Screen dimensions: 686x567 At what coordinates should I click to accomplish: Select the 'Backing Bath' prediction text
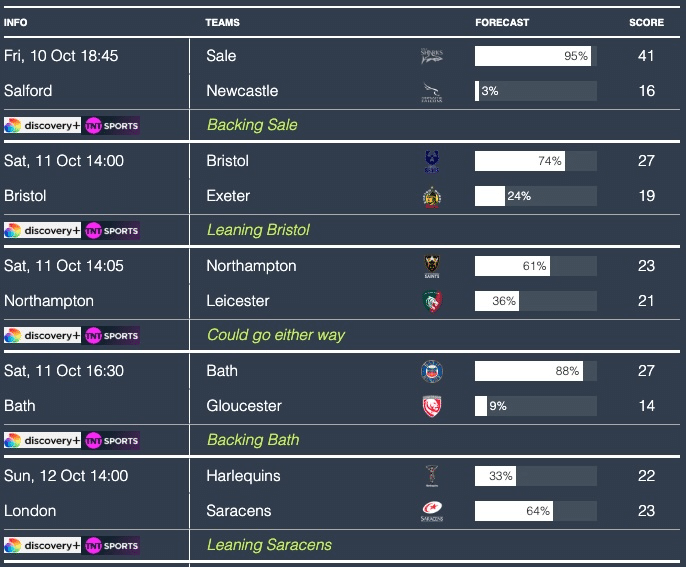[x=253, y=440]
